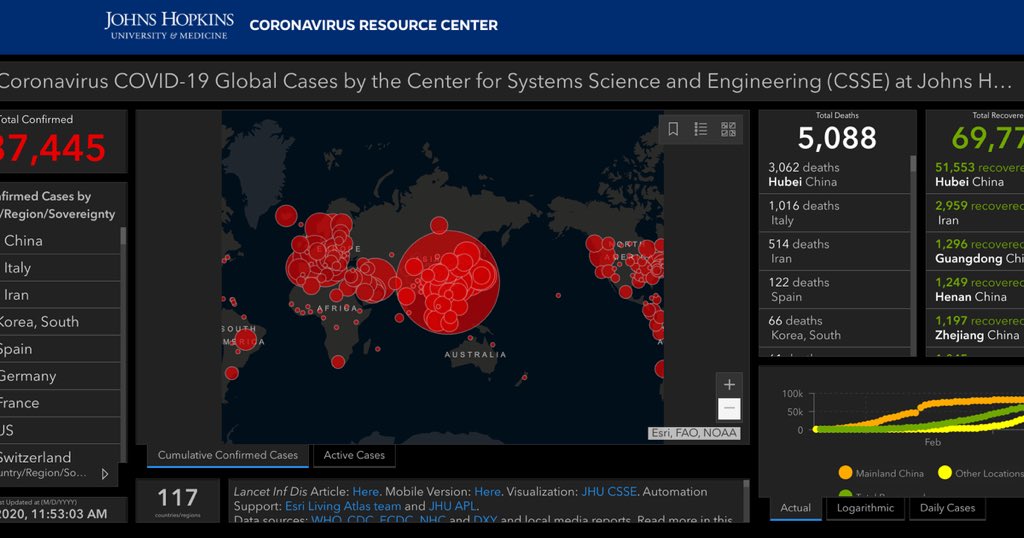The width and height of the screenshot is (1024, 538).
Task: Follow the JHU APL link
Action: tap(452, 506)
